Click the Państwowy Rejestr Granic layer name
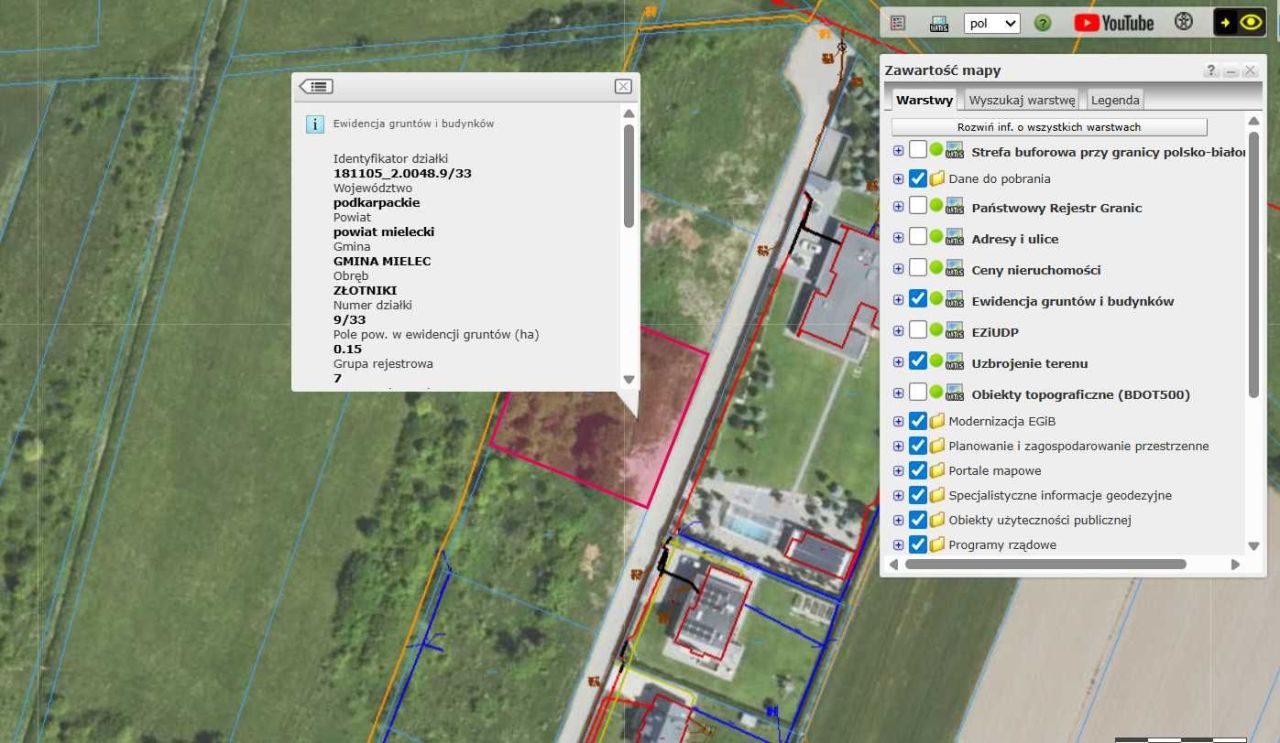1280x743 pixels. coord(1056,208)
